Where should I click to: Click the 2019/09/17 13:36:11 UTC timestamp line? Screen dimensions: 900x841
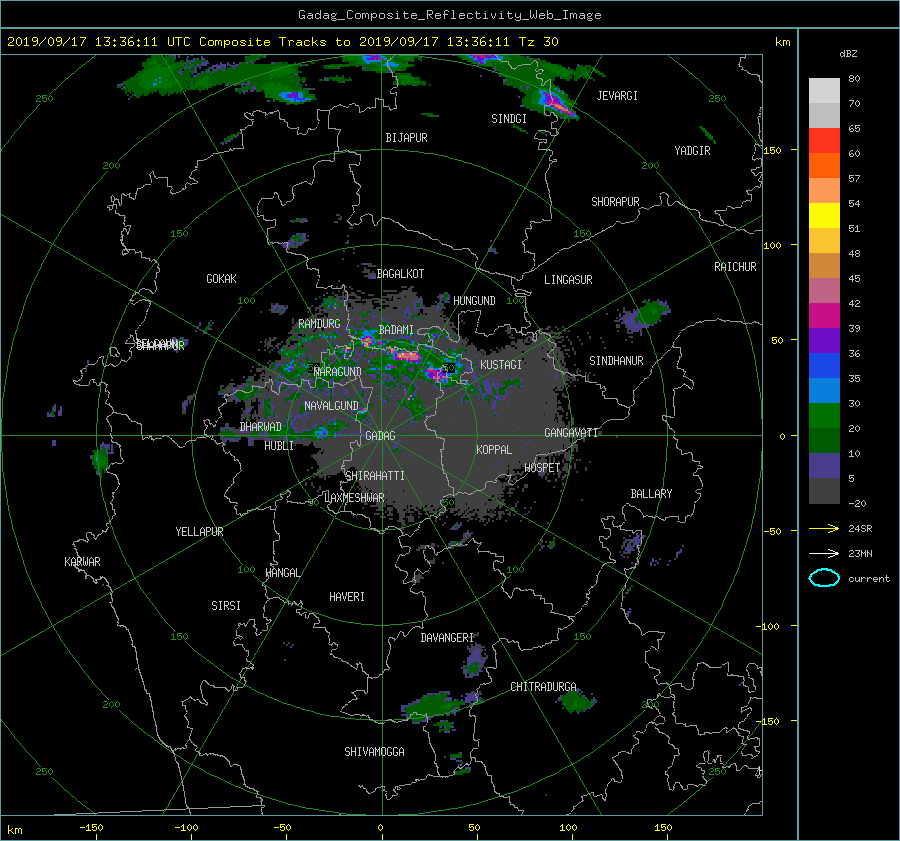[282, 42]
